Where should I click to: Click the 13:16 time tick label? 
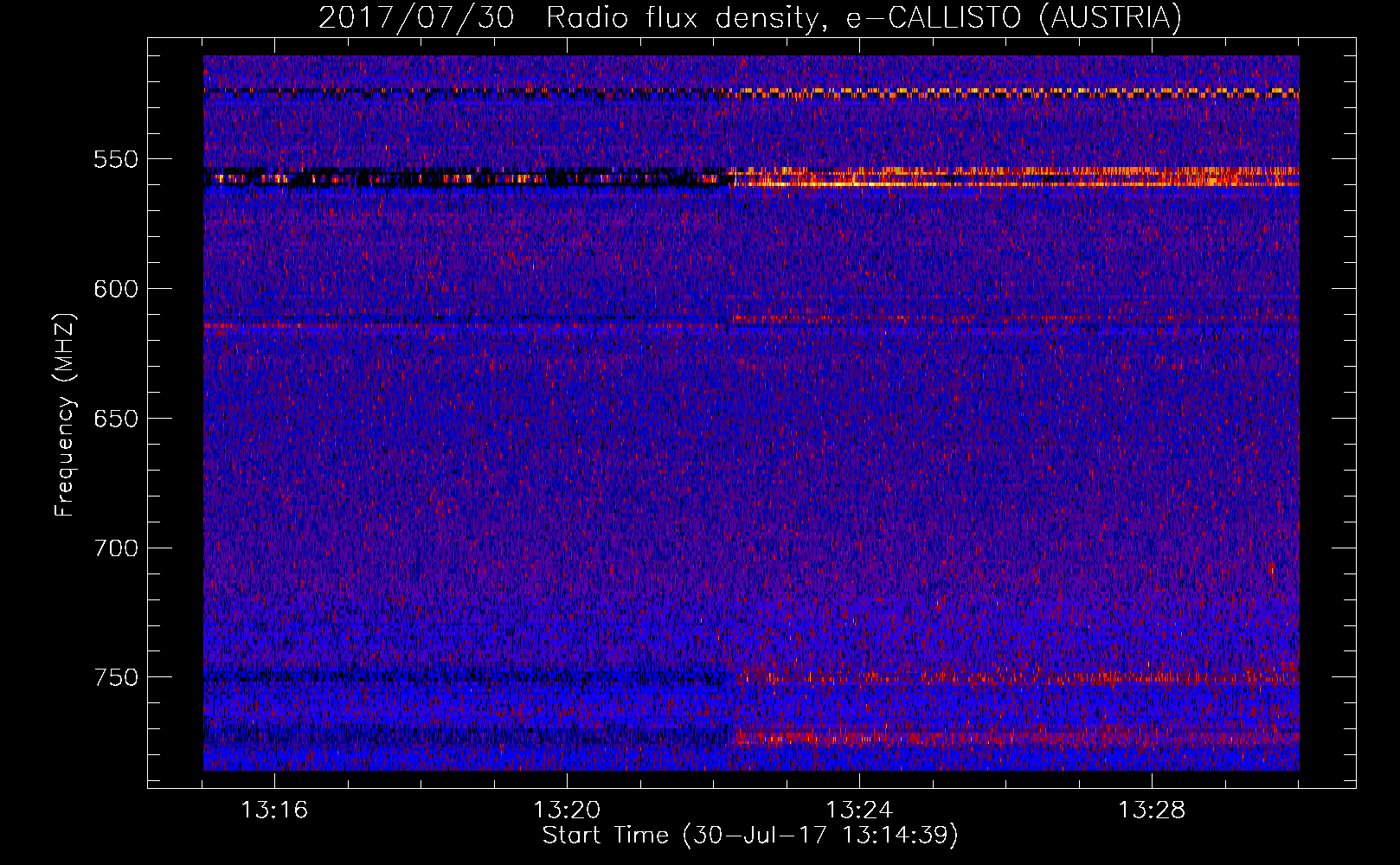point(274,811)
